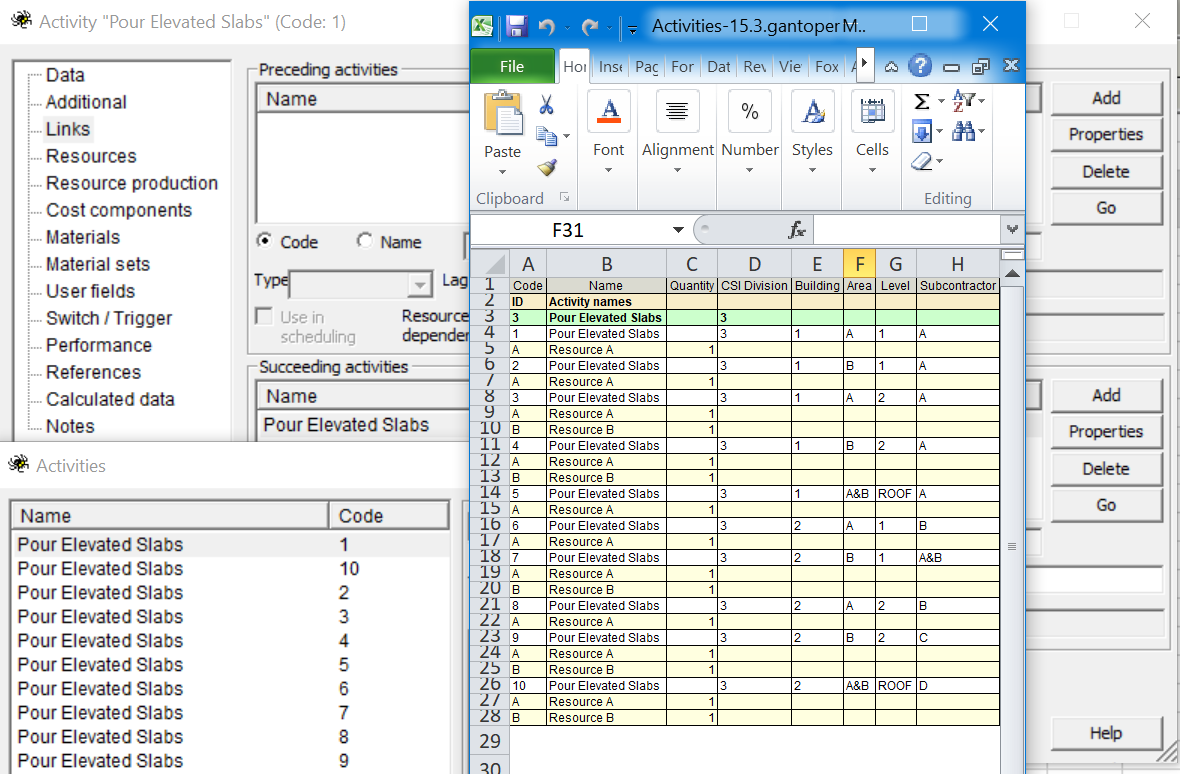Click the Excel Save icon
Image resolution: width=1180 pixels, height=774 pixels.
(516, 26)
